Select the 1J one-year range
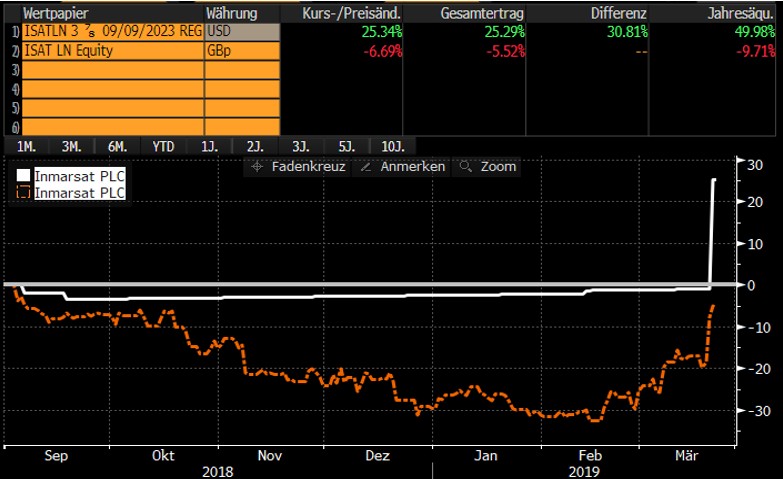 (x=209, y=146)
